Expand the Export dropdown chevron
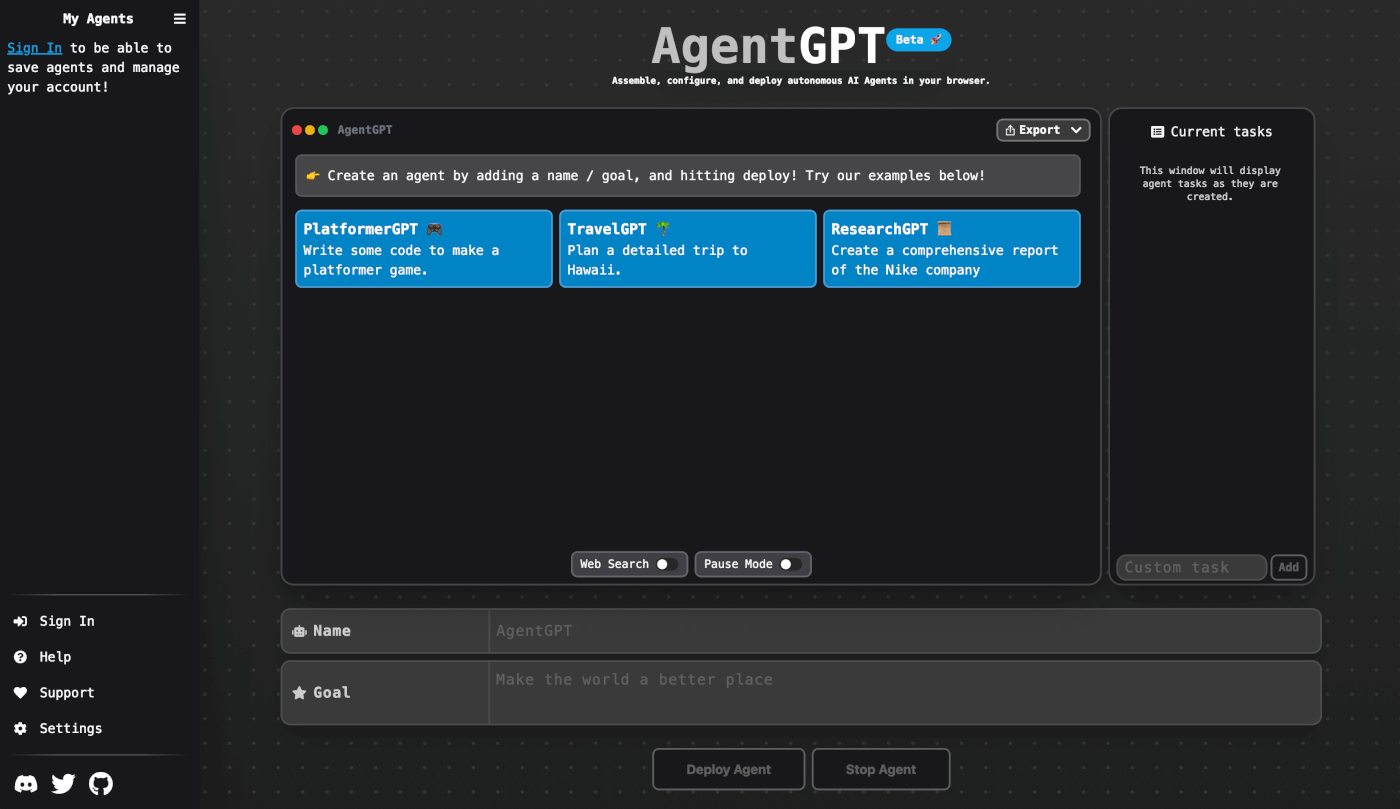The width and height of the screenshot is (1400, 809). pos(1076,129)
